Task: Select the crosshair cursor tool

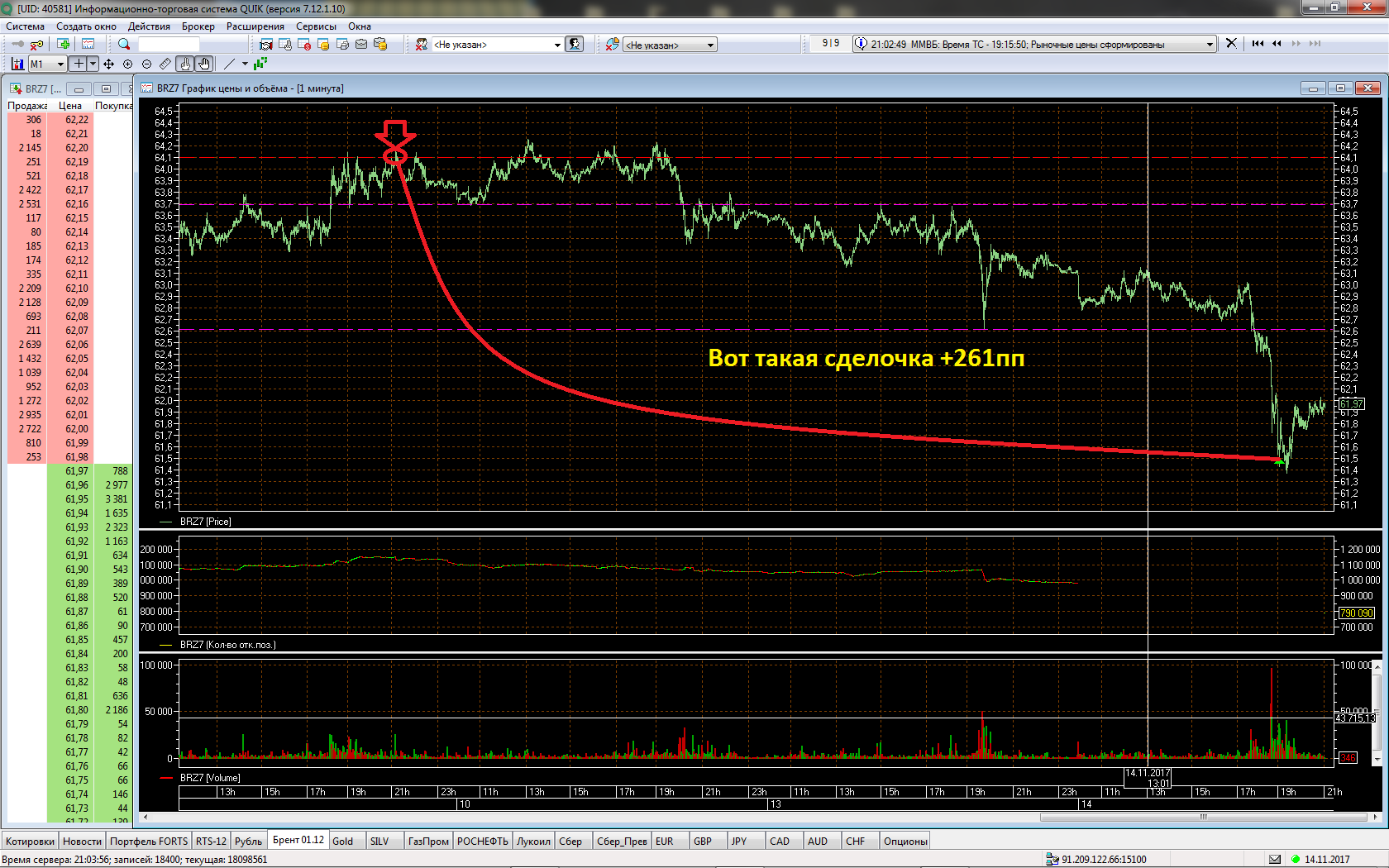Action: point(79,64)
